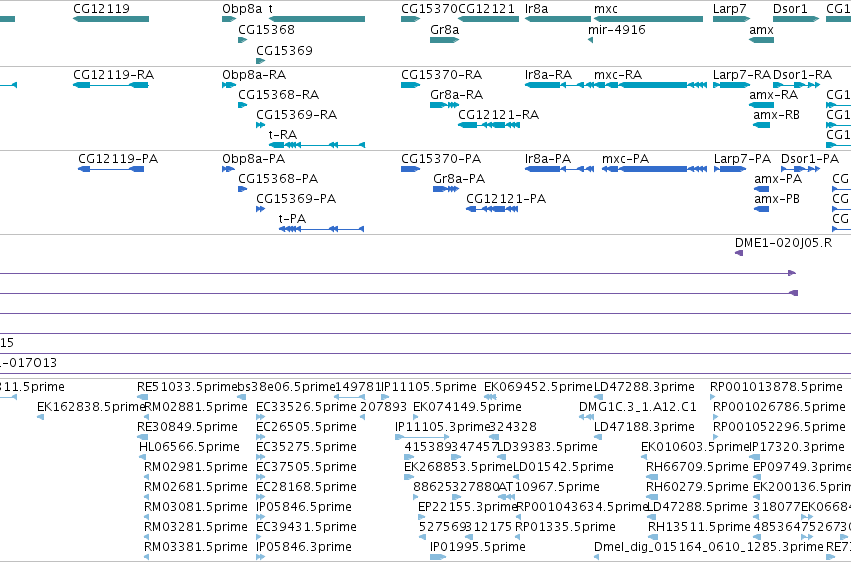Click the LD39383.5prime cDNA label
The width and height of the screenshot is (851, 562).
coord(548,446)
